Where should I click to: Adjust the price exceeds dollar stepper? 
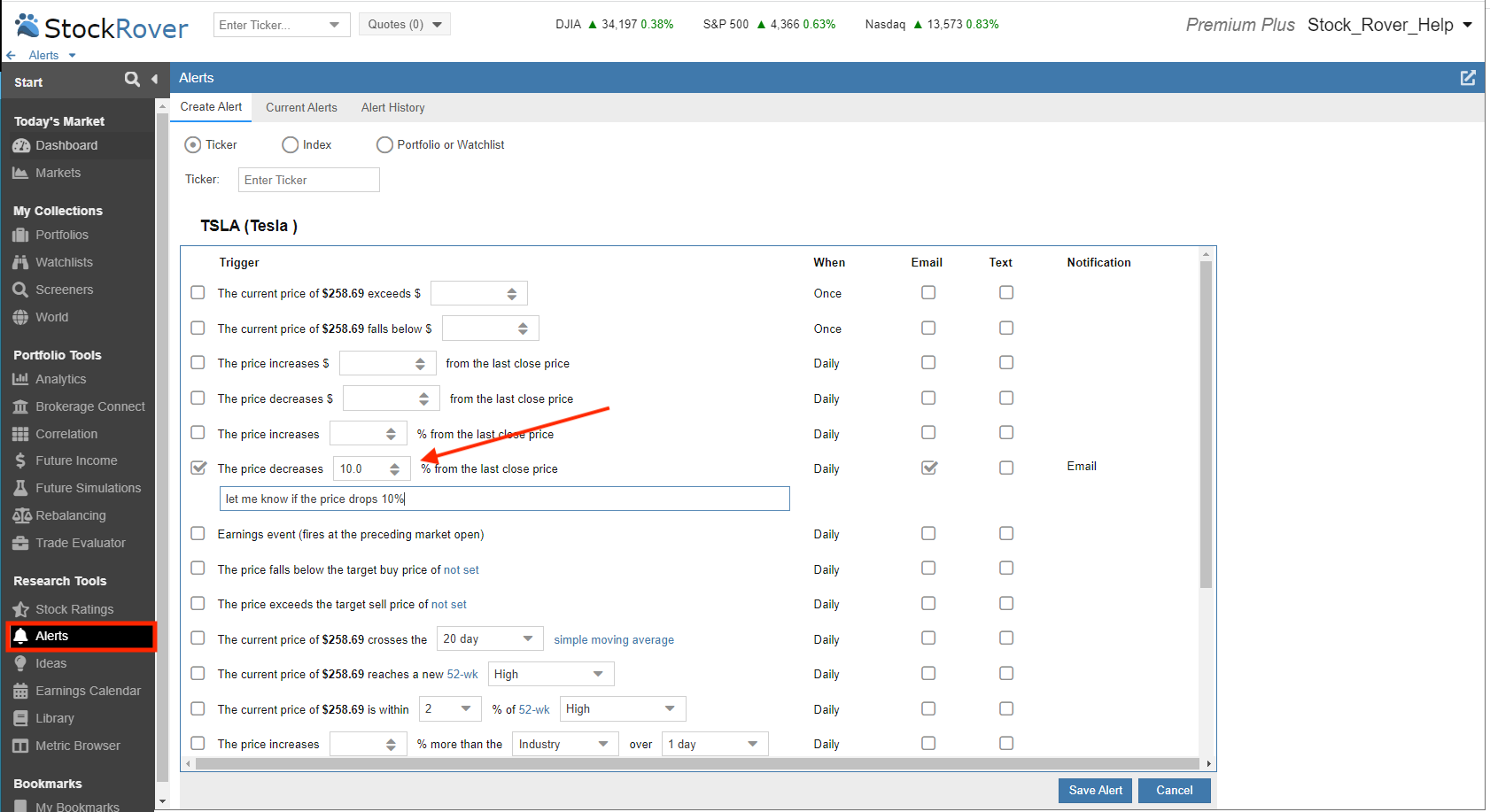pyautogui.click(x=512, y=293)
